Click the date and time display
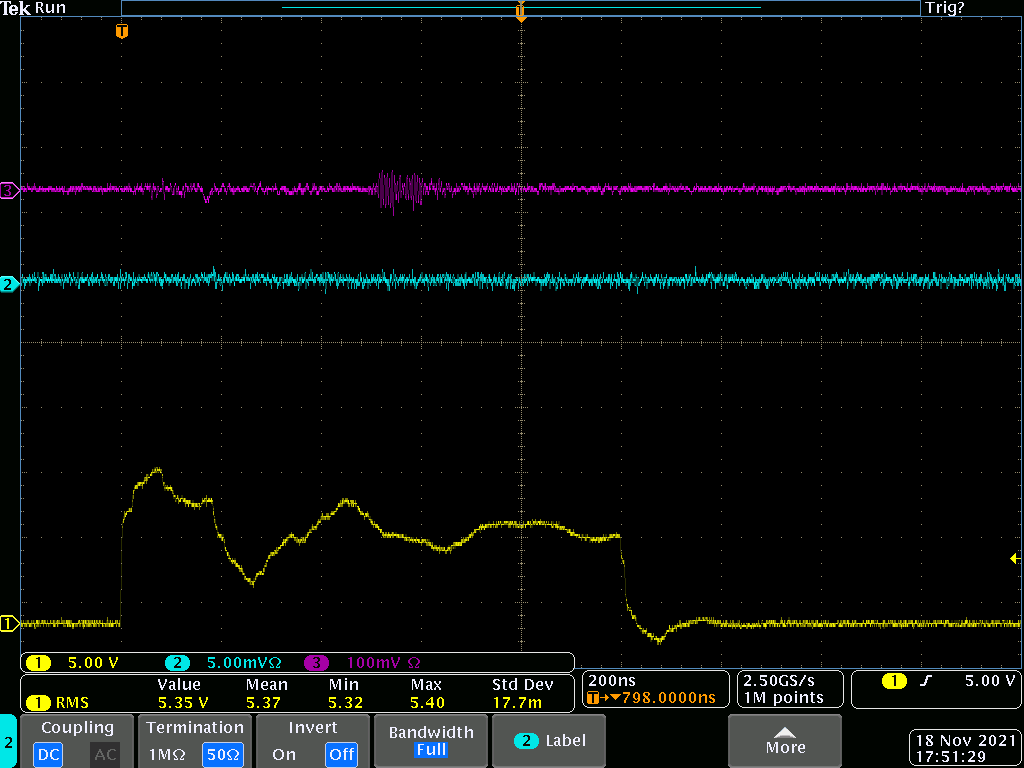The height and width of the screenshot is (768, 1024). tap(964, 748)
